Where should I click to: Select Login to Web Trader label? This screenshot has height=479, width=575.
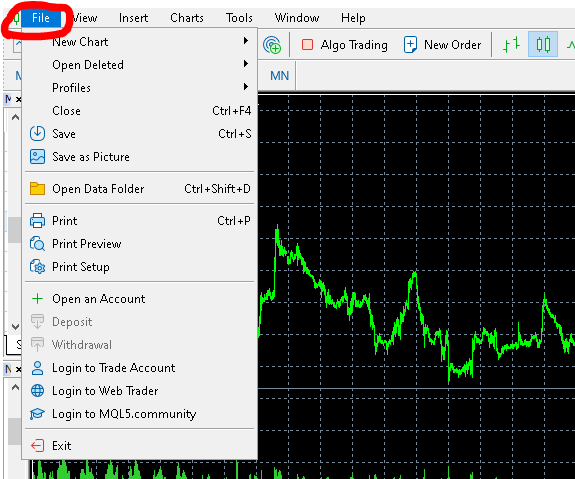pos(105,391)
